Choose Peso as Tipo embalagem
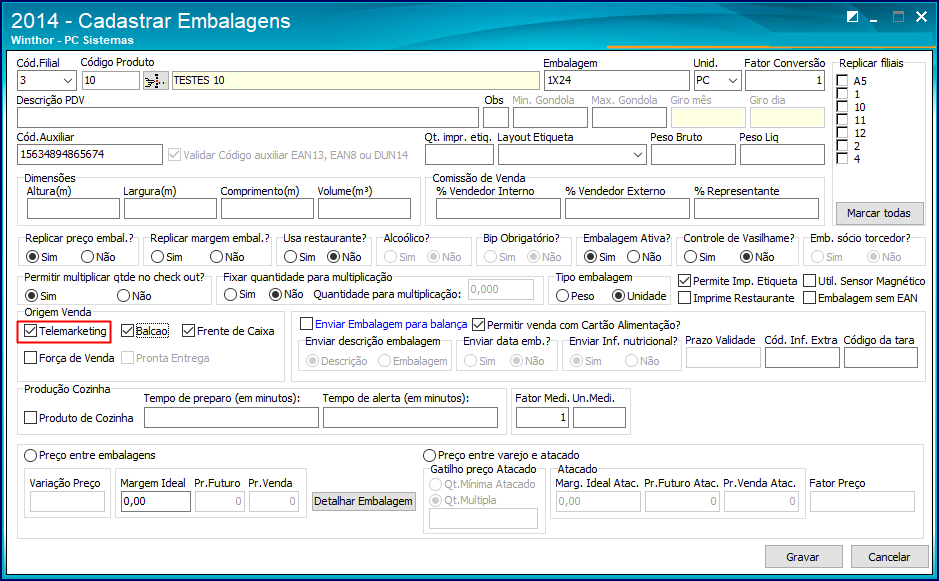This screenshot has height=581, width=939. tap(563, 296)
